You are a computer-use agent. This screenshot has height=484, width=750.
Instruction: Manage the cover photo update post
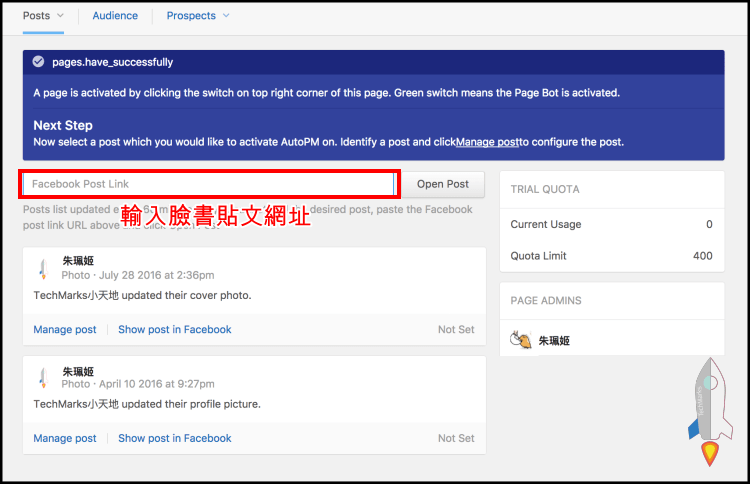tap(65, 329)
